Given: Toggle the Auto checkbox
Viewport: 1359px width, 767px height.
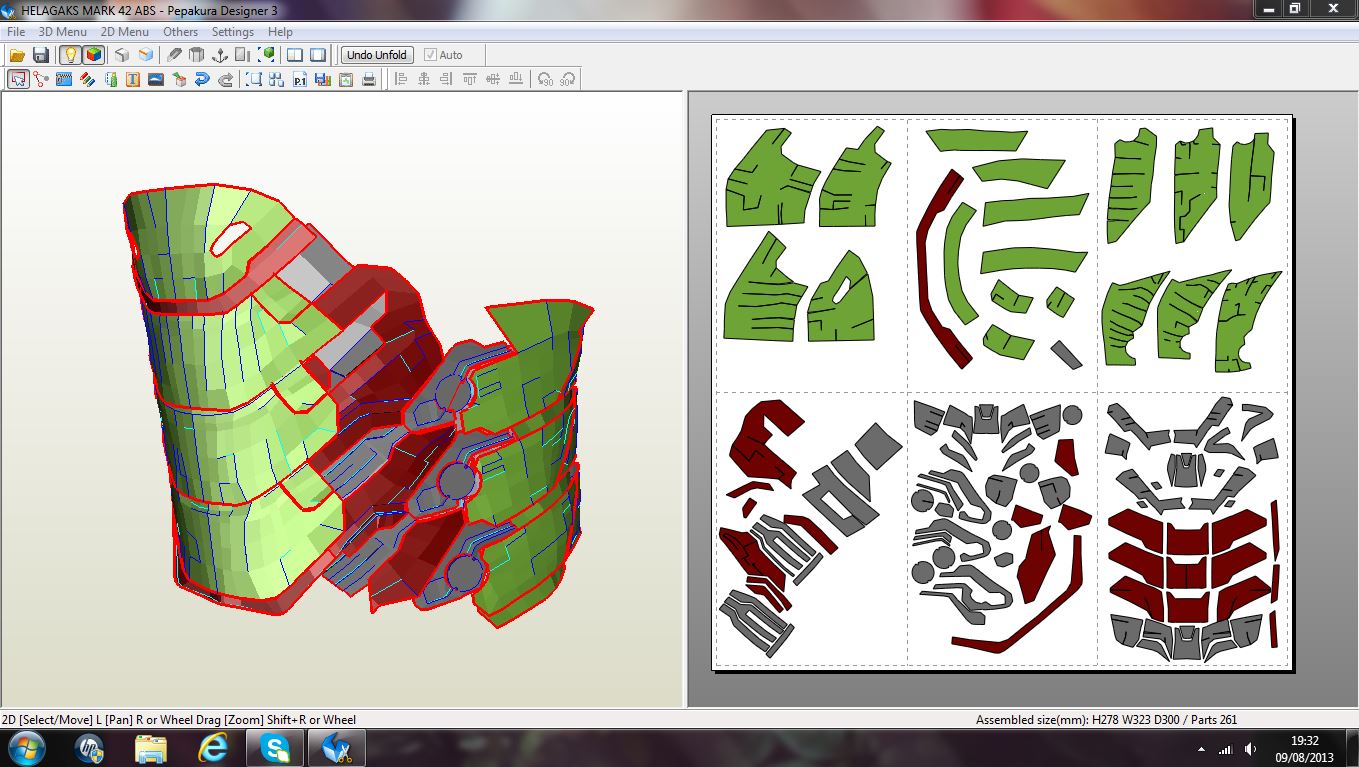Looking at the screenshot, I should pos(444,55).
